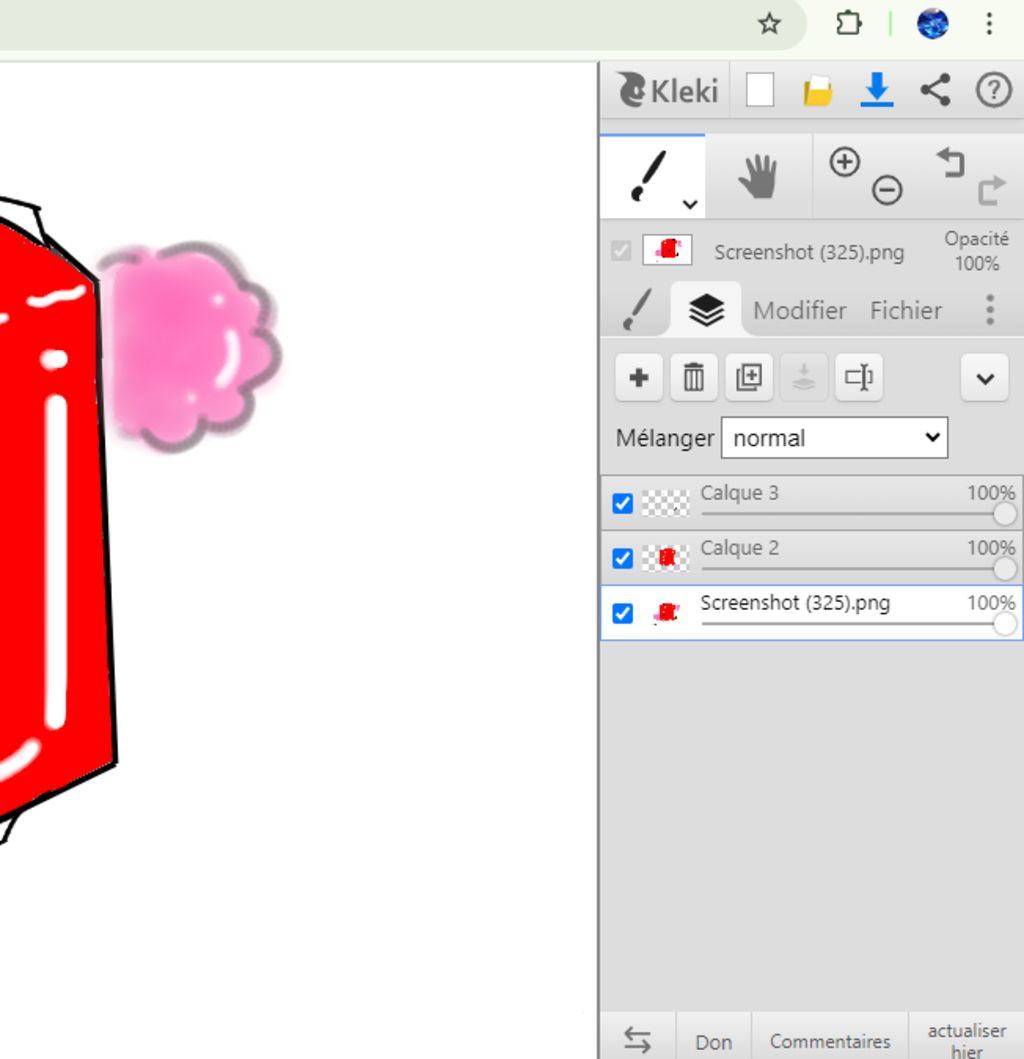
Task: Open the Mélanger blend mode dropdown
Action: [834, 438]
